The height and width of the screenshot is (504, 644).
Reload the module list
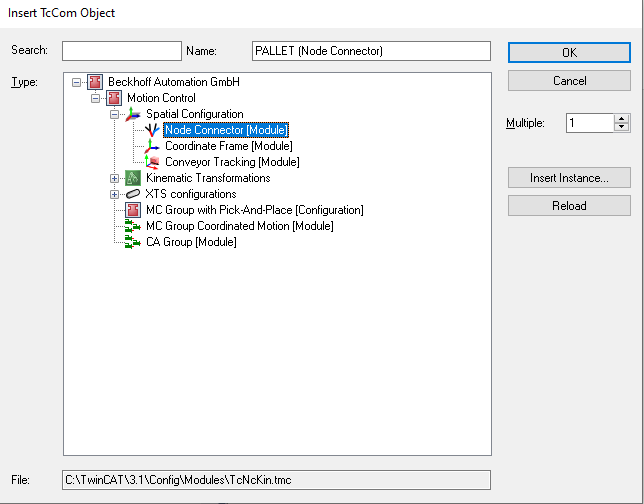tap(569, 205)
